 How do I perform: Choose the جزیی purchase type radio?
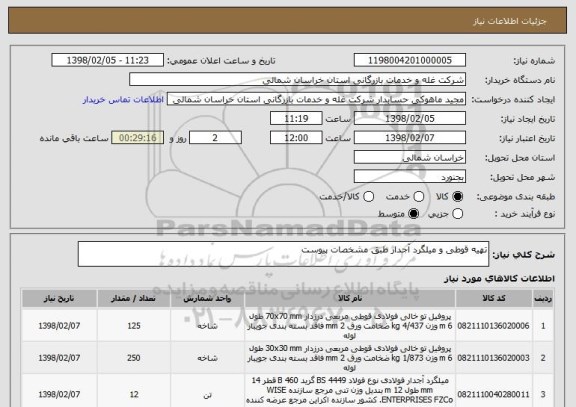[457, 213]
